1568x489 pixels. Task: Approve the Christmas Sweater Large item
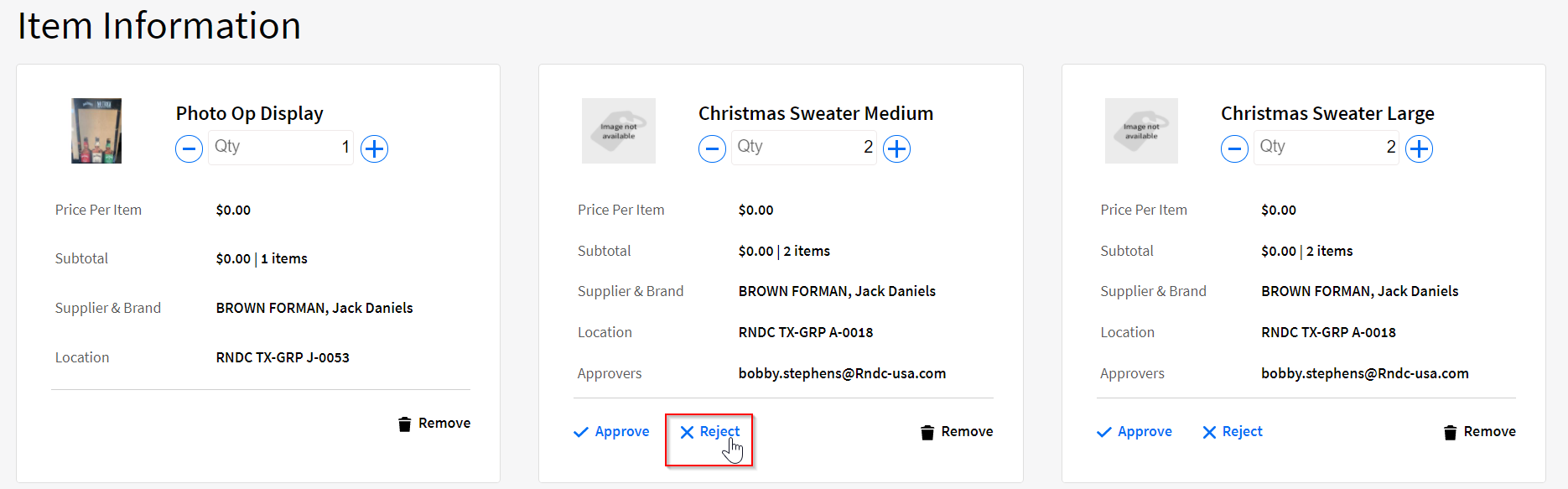(x=1144, y=431)
